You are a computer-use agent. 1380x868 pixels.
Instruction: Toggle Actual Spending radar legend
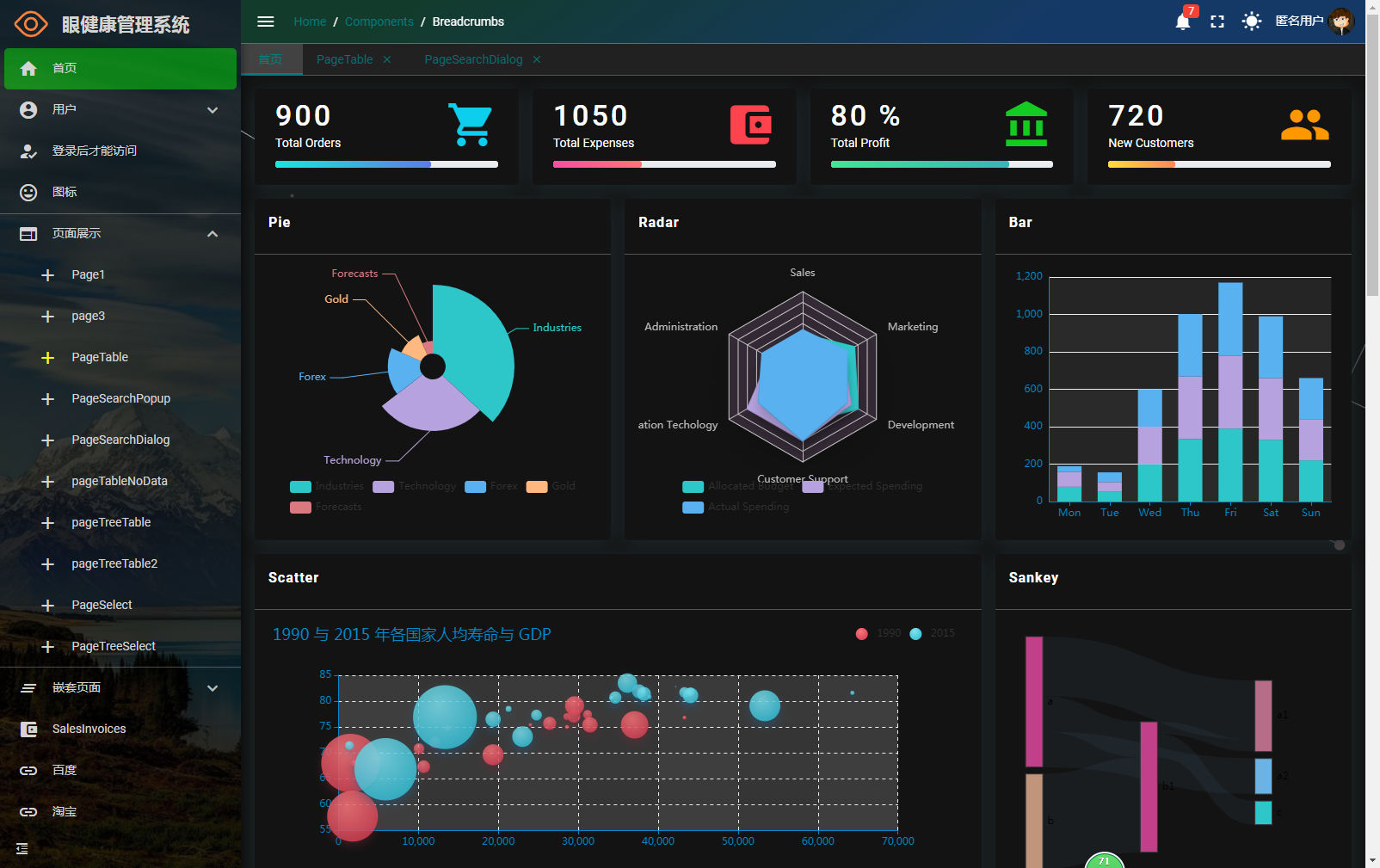[x=736, y=508]
